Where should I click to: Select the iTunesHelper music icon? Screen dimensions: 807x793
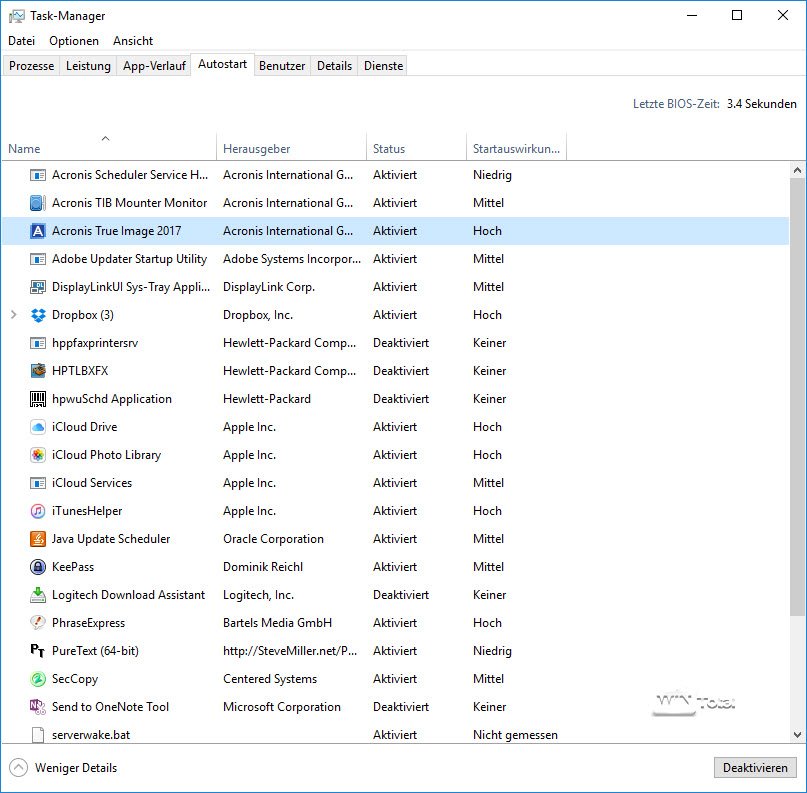[x=38, y=511]
